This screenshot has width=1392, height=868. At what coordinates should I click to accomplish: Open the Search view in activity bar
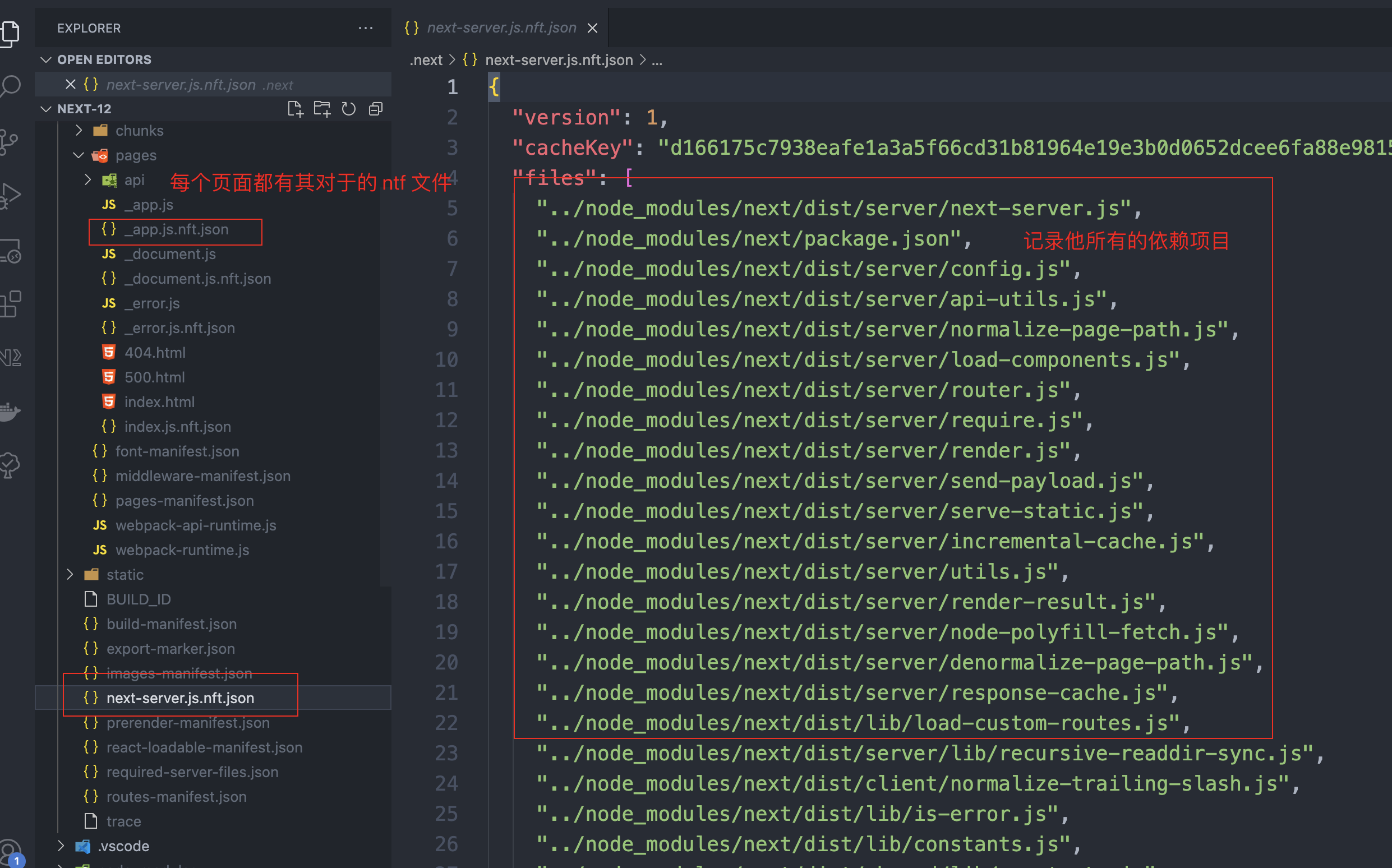pos(11,86)
